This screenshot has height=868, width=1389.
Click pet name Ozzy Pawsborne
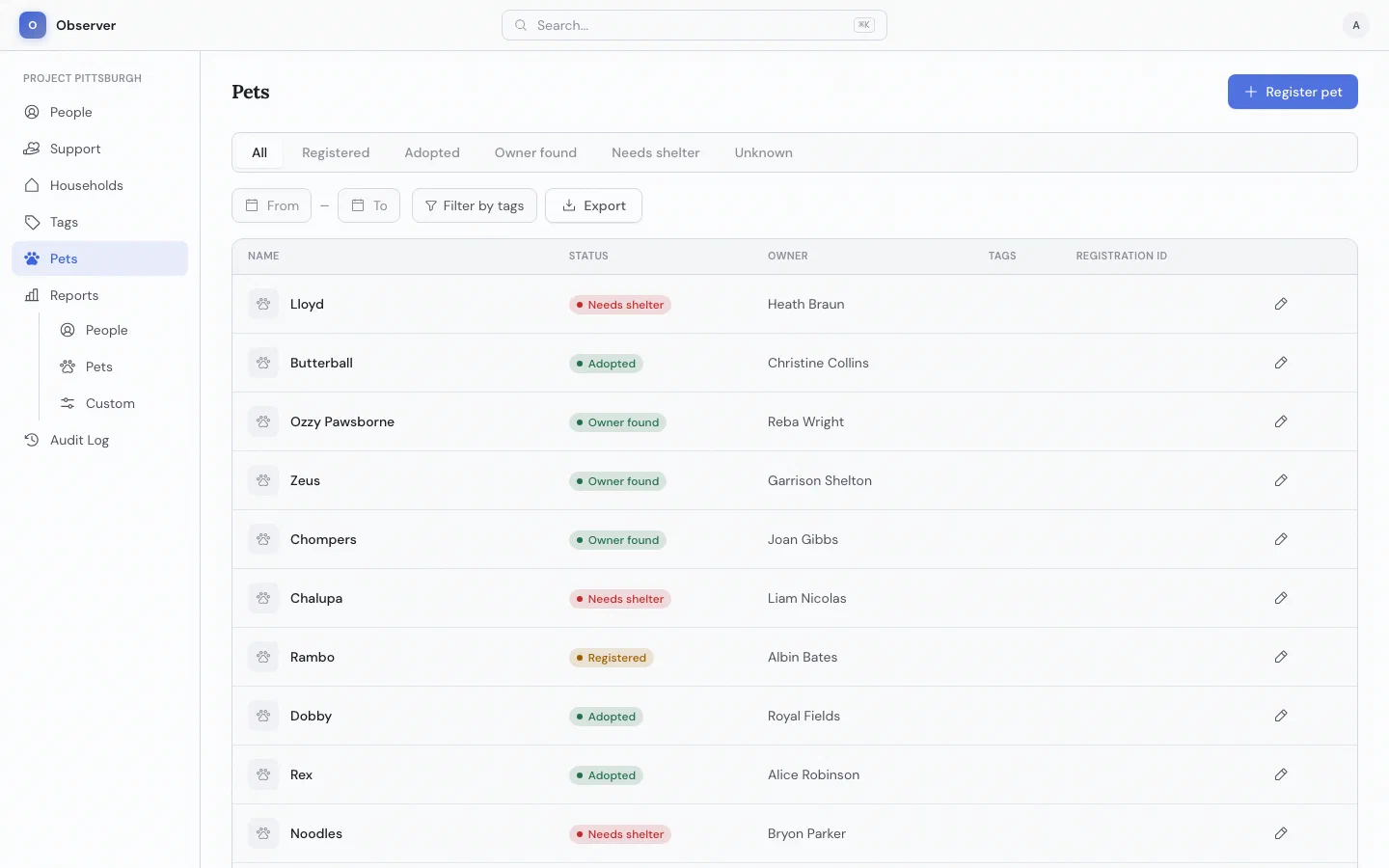pyautogui.click(x=342, y=421)
